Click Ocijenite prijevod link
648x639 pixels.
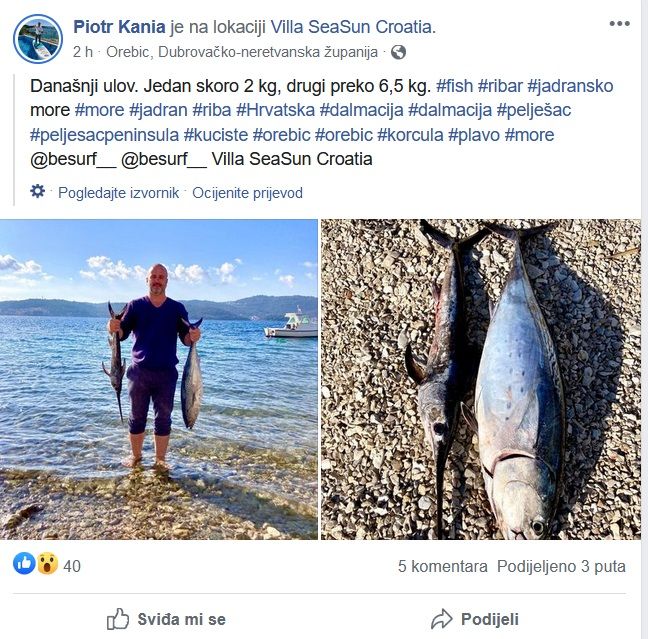pyautogui.click(x=248, y=193)
